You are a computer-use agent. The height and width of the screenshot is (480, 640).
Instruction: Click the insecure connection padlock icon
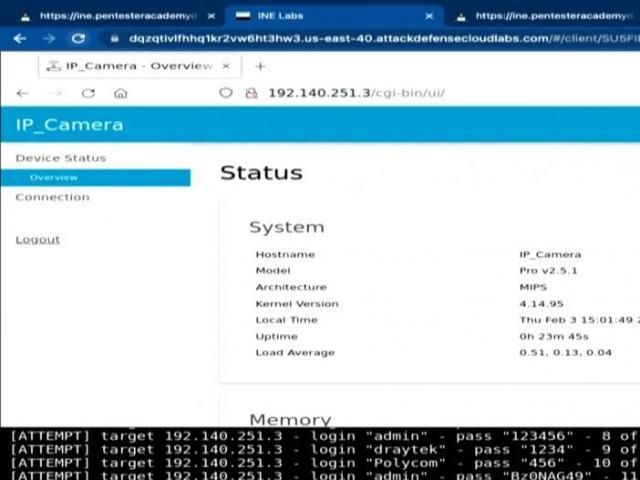coord(250,93)
